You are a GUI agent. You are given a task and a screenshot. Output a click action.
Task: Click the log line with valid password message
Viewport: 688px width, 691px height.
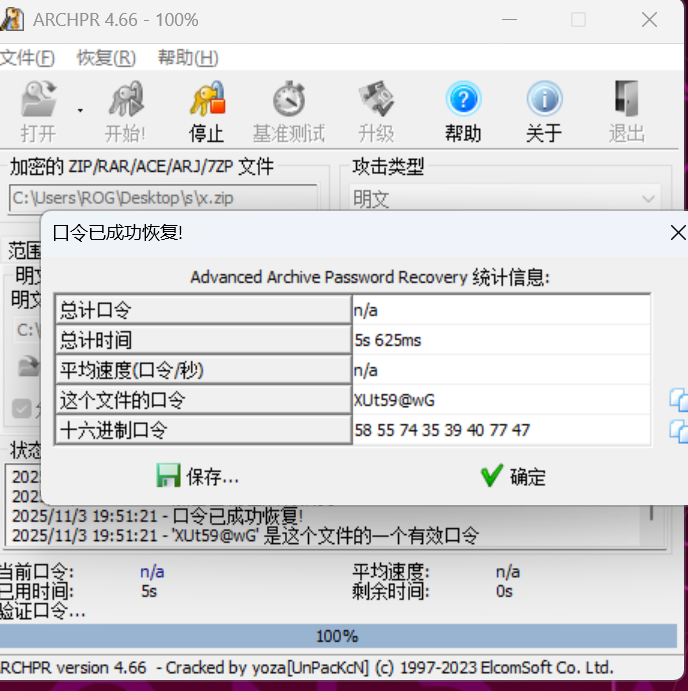click(x=245, y=536)
